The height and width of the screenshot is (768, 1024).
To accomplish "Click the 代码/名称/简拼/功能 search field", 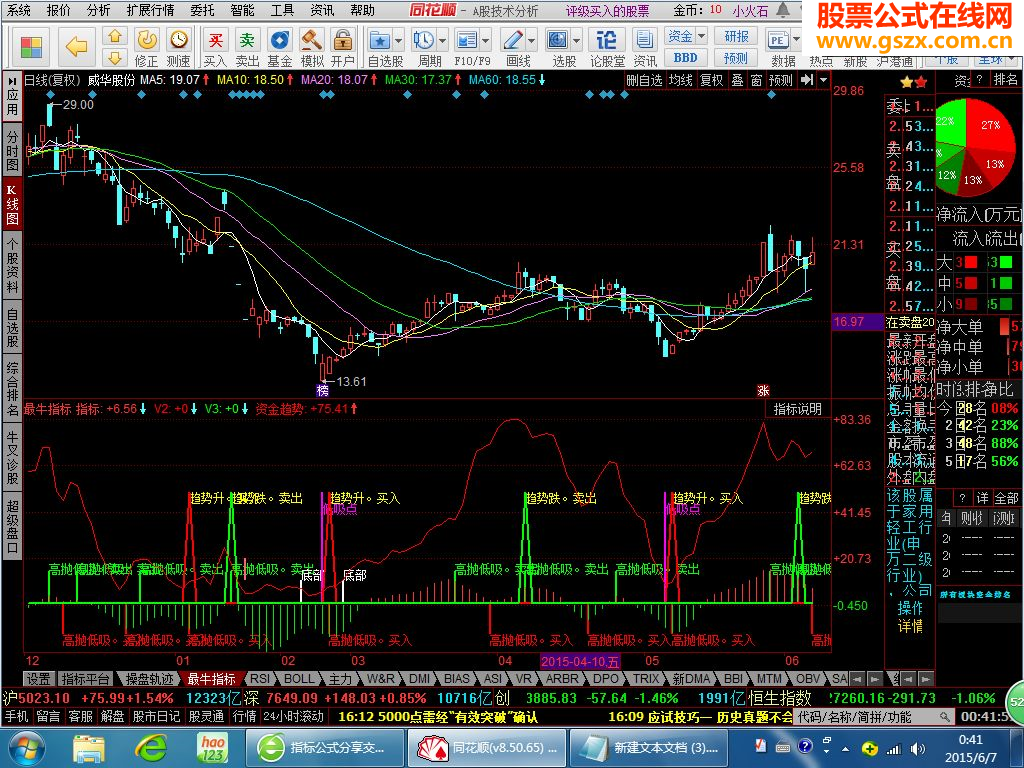I will pos(872,716).
